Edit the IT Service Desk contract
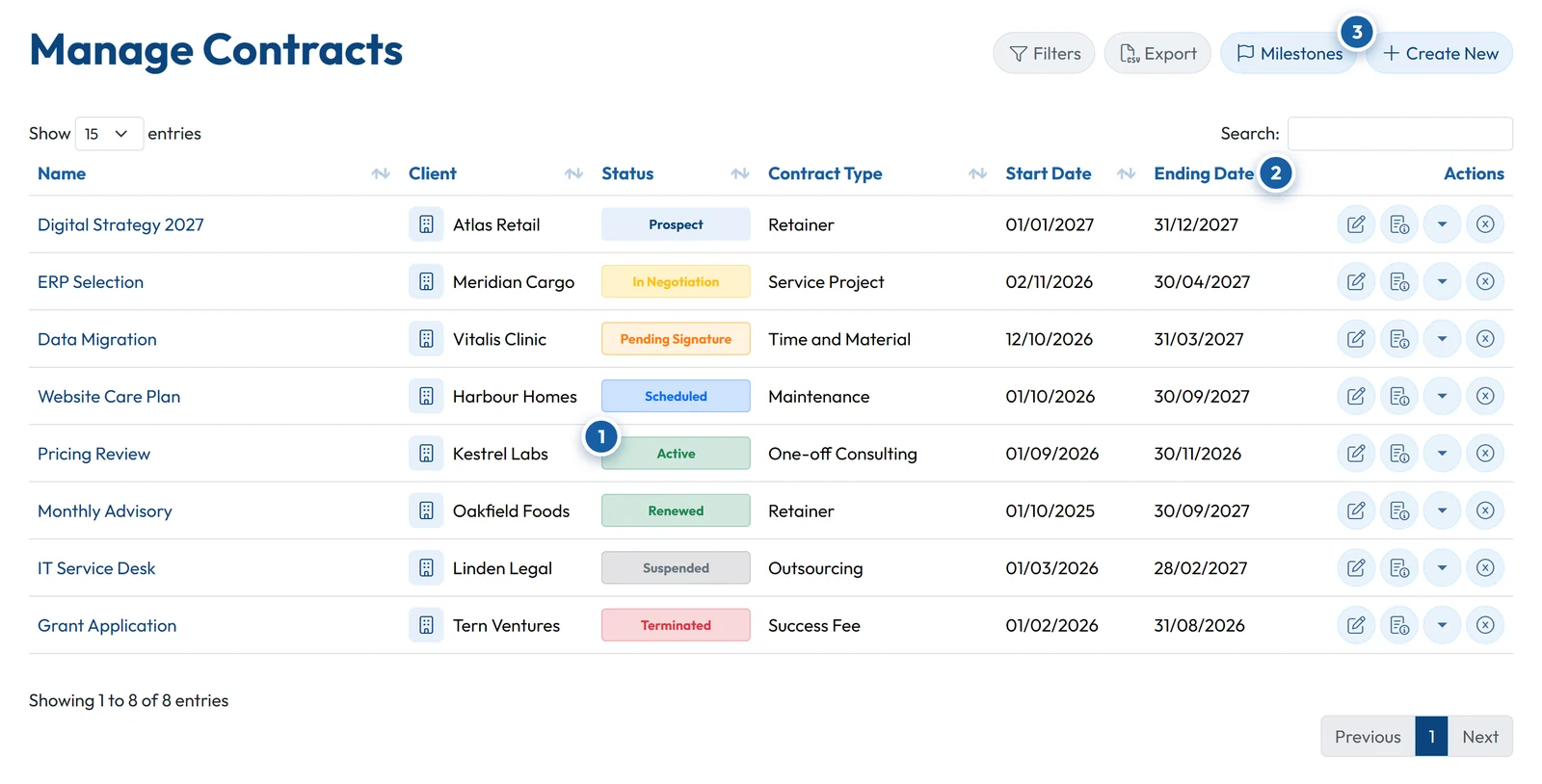 click(1355, 568)
